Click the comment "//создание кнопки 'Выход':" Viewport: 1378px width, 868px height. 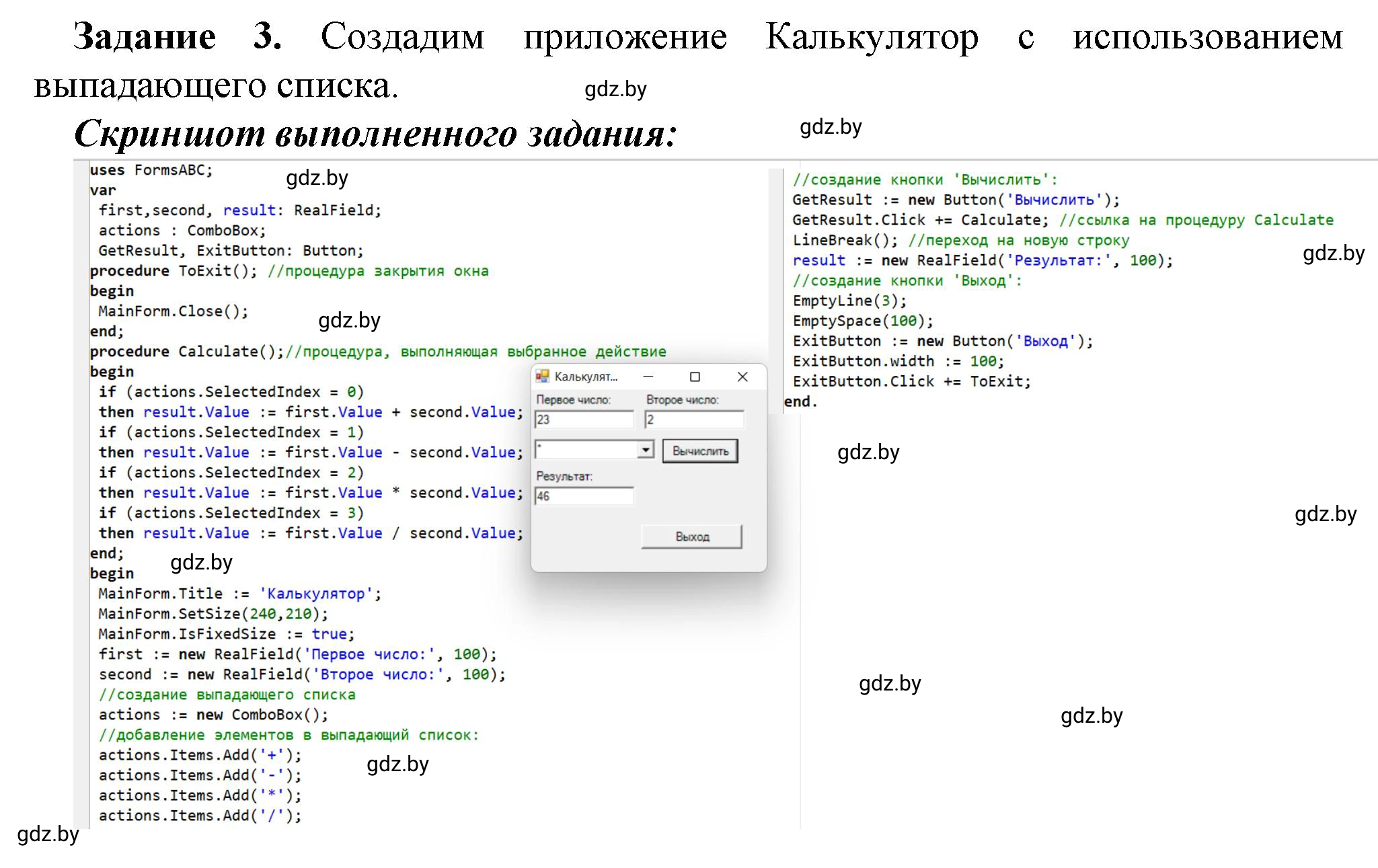click(x=907, y=280)
